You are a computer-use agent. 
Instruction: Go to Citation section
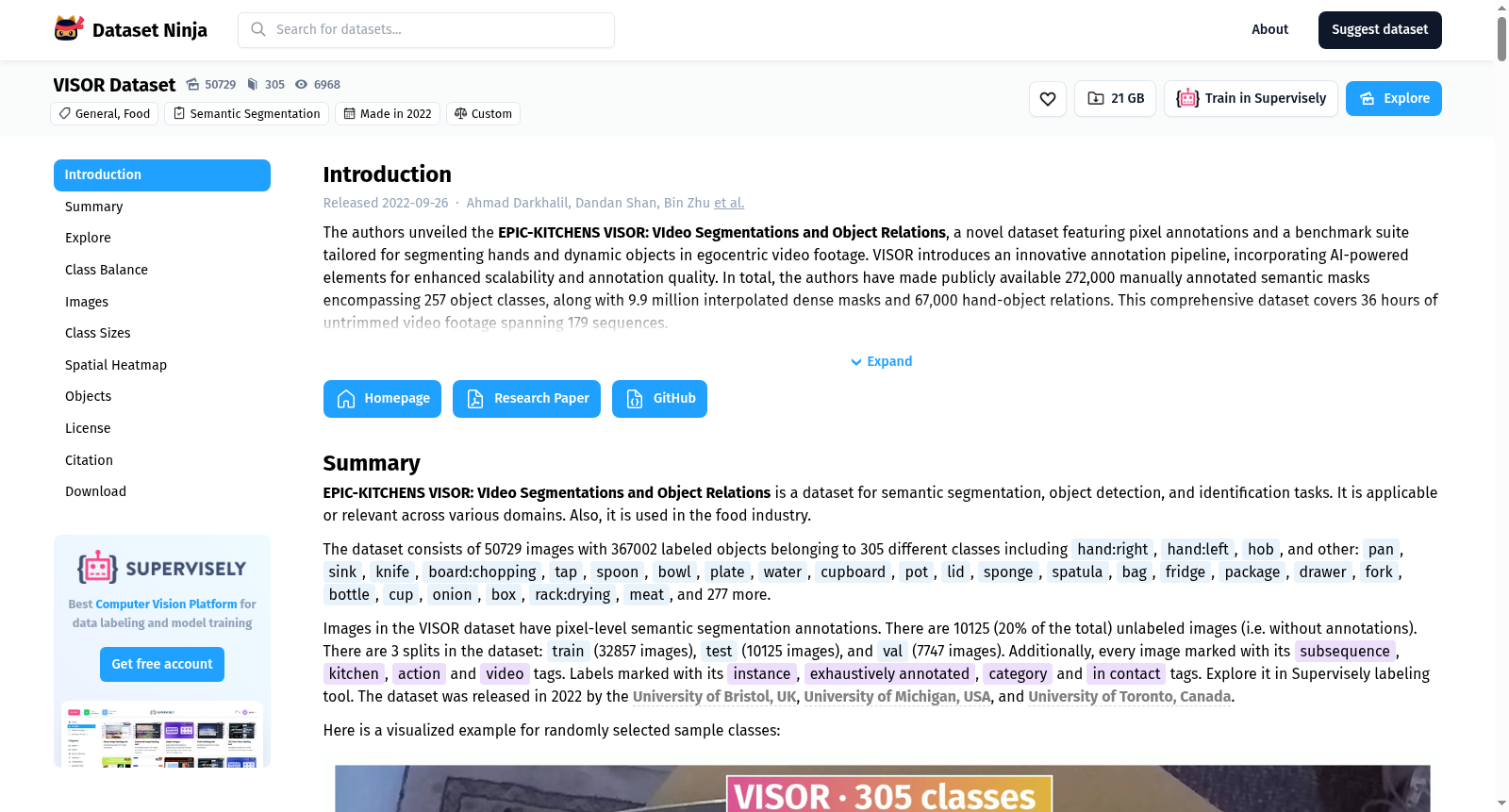coord(89,460)
